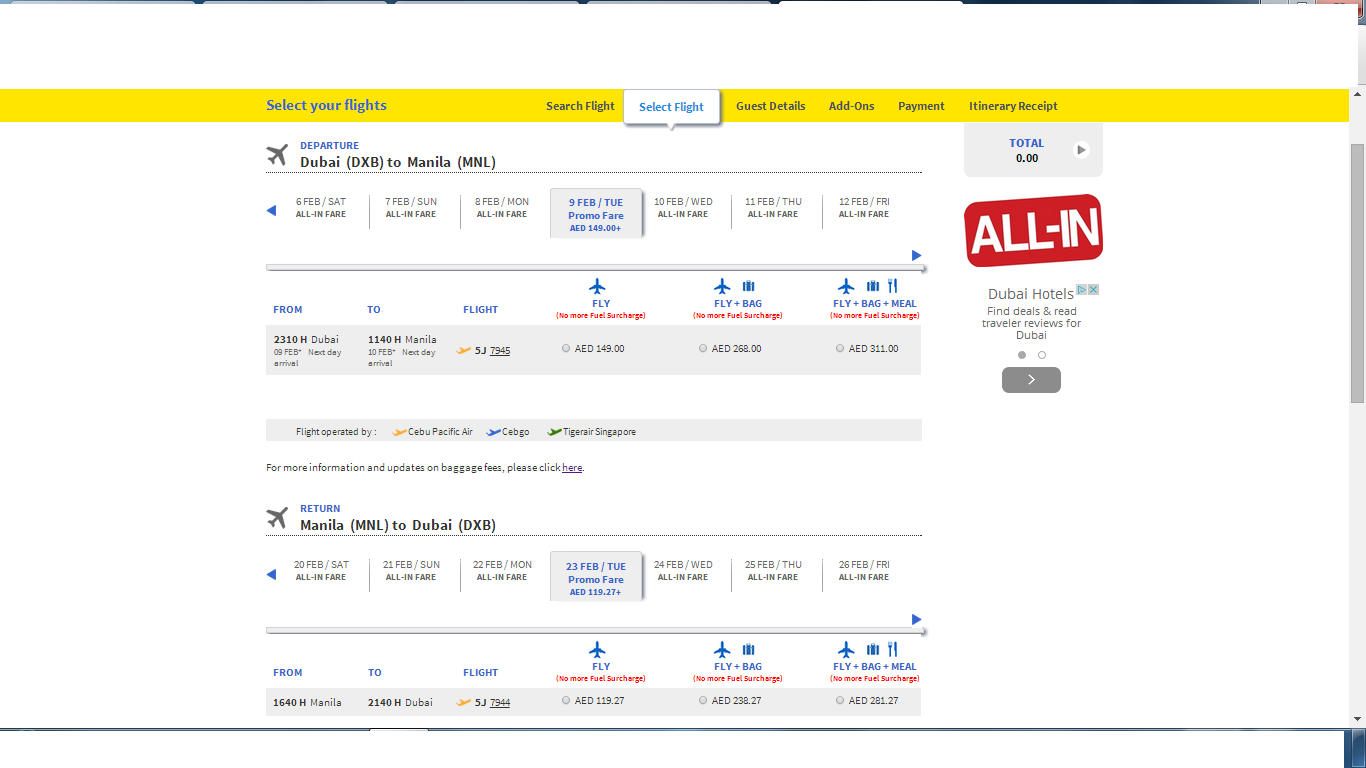Viewport: 1366px width, 768px height.
Task: Select AED 268.00 Fly + Bag departure fare
Action: [x=703, y=349]
